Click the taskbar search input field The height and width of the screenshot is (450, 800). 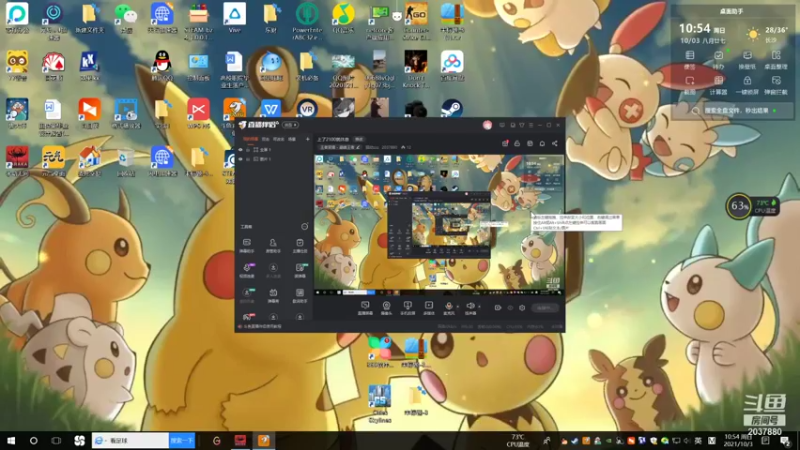click(131, 440)
